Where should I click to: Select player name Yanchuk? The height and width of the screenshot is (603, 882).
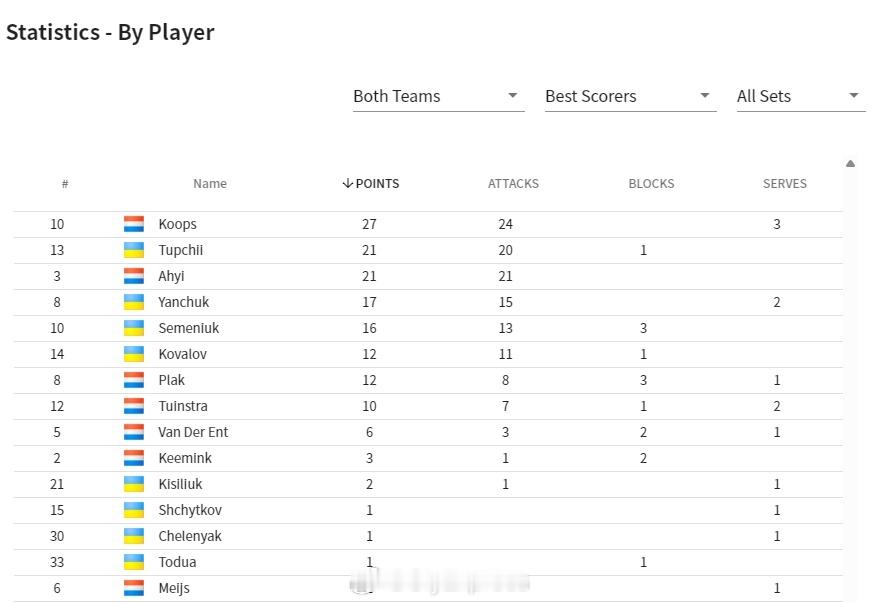[x=183, y=302]
